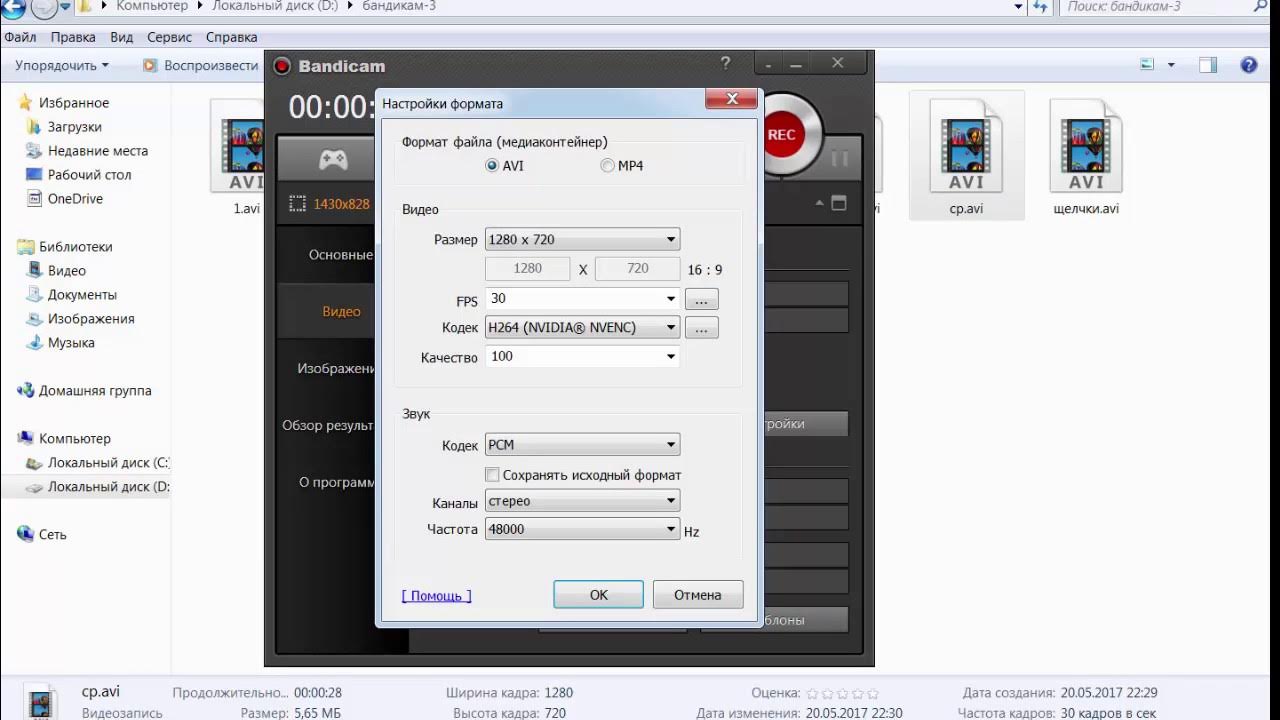Open Сеть in the navigation pane
The height and width of the screenshot is (720, 1280).
click(x=52, y=535)
